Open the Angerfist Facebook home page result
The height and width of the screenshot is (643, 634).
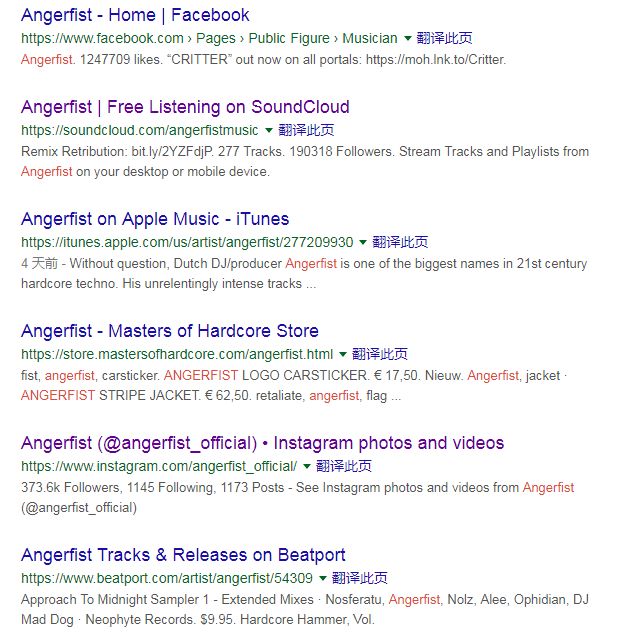(x=135, y=16)
